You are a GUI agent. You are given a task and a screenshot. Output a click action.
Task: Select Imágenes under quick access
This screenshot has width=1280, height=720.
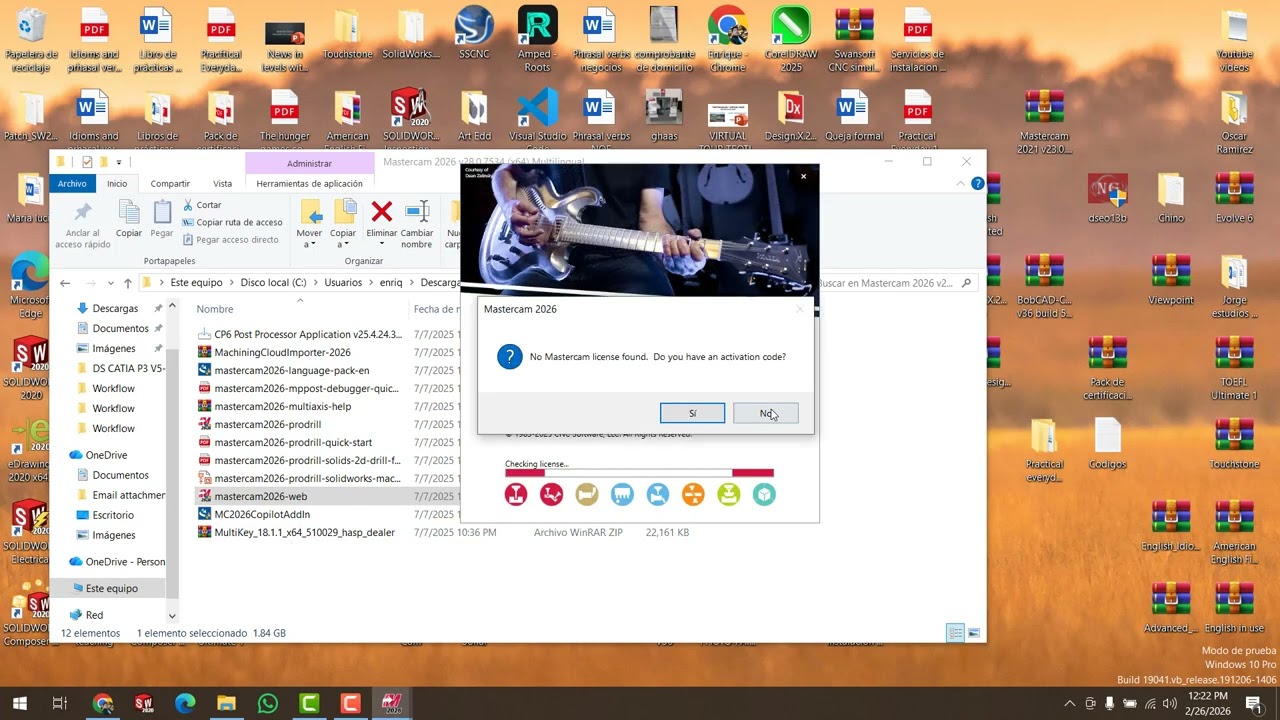click(x=113, y=348)
